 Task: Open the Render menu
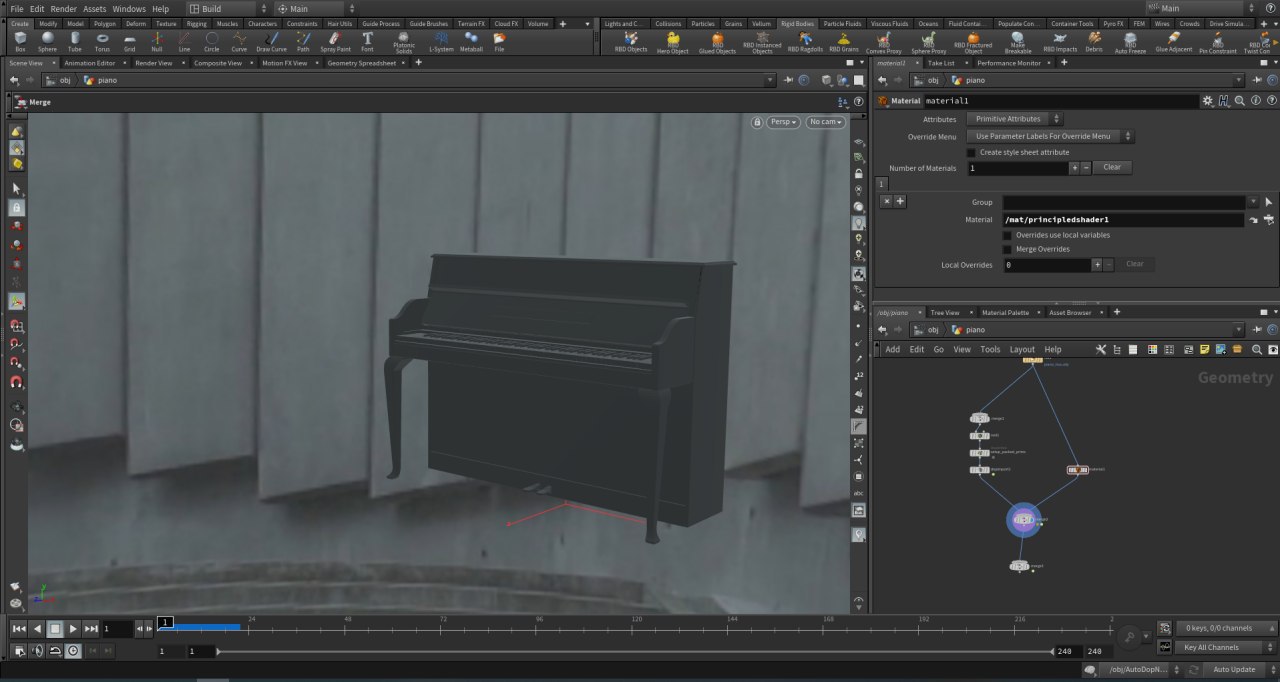tap(64, 9)
